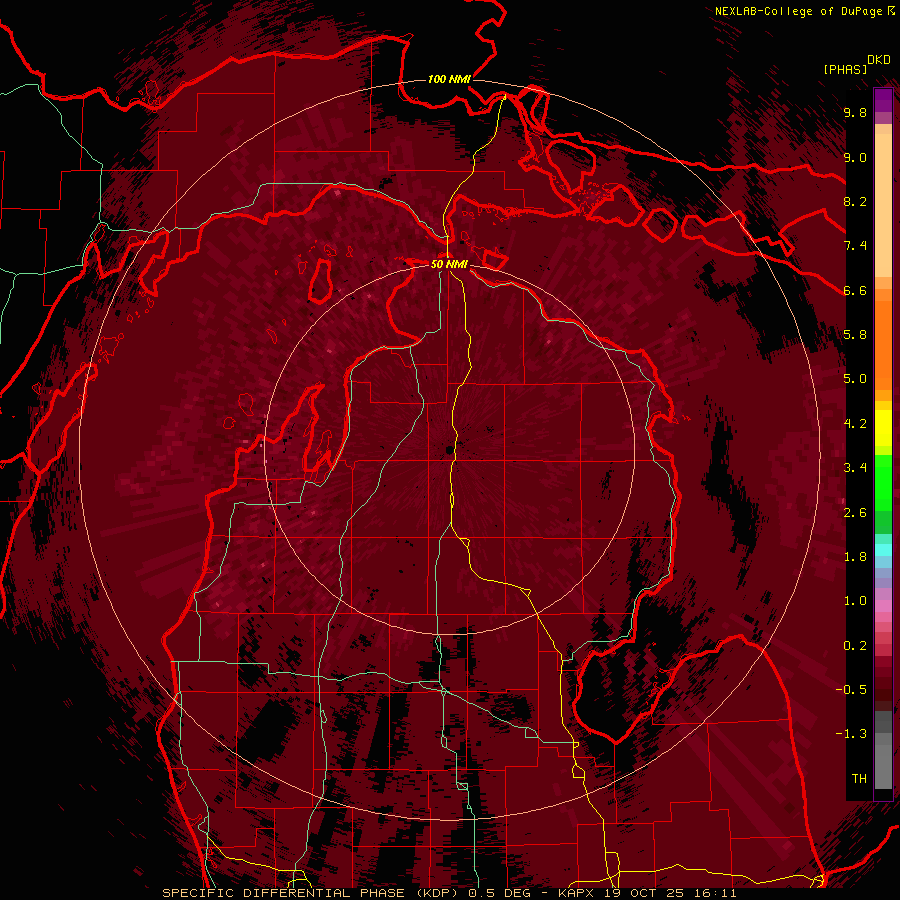Click the [PHAS] legend unit label

tap(845, 69)
